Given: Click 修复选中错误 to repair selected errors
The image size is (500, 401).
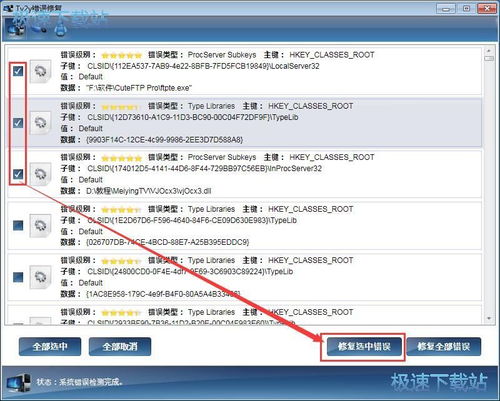Looking at the screenshot, I should point(364,347).
